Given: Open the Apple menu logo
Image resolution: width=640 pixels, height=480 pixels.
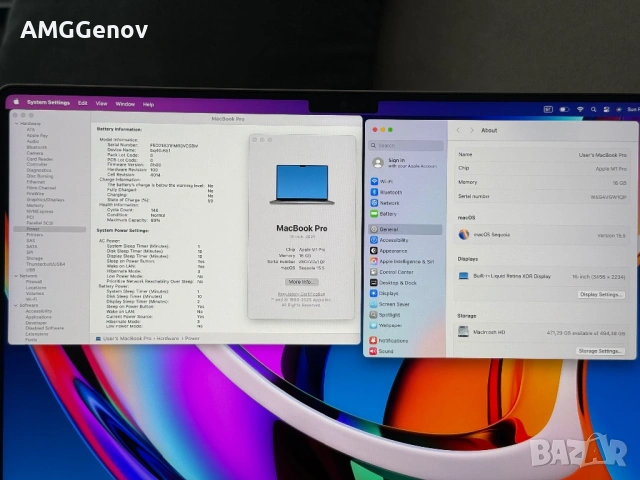Looking at the screenshot, I should (17, 102).
